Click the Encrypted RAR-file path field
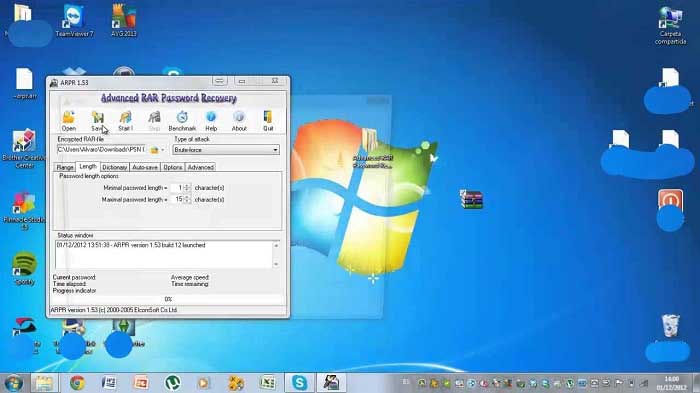The height and width of the screenshot is (393, 700). tap(101, 150)
